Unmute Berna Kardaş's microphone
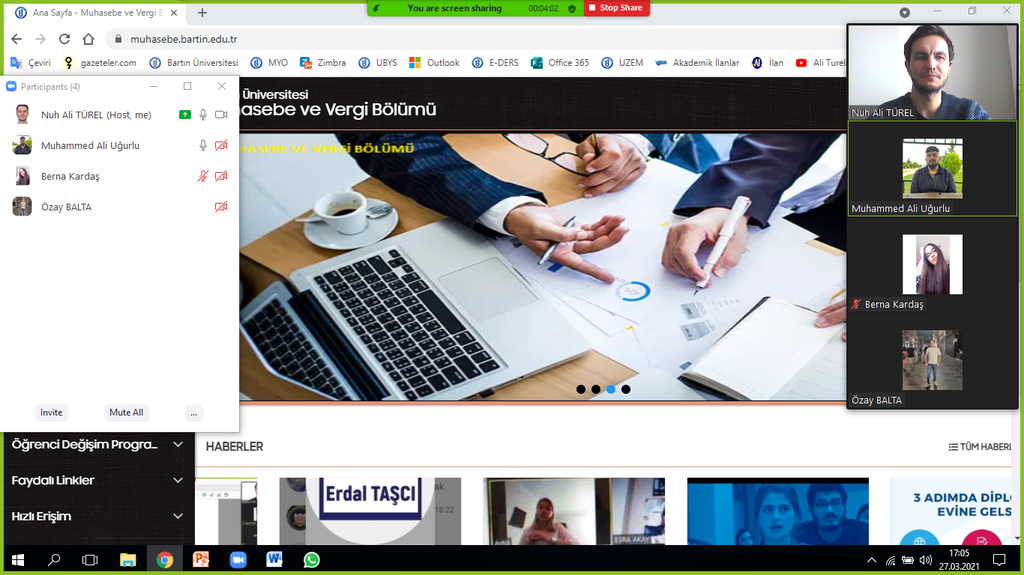The width and height of the screenshot is (1024, 575). click(203, 177)
